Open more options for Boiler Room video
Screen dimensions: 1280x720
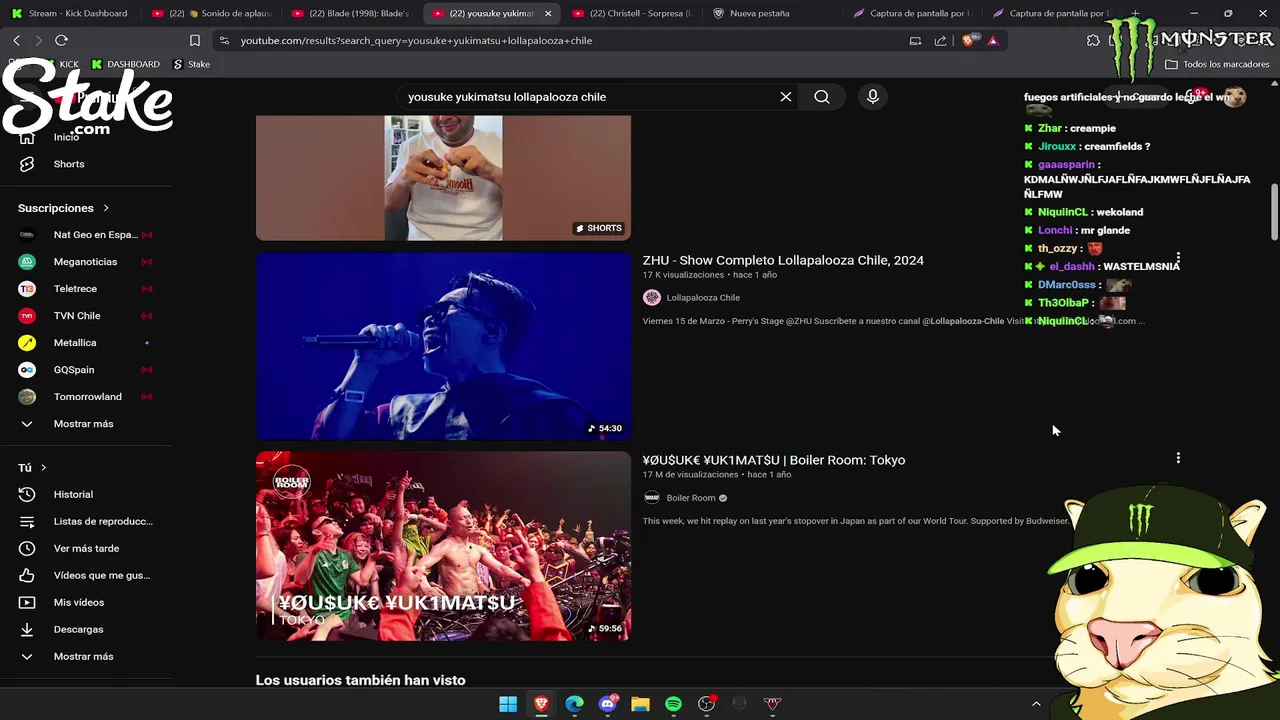1178,458
